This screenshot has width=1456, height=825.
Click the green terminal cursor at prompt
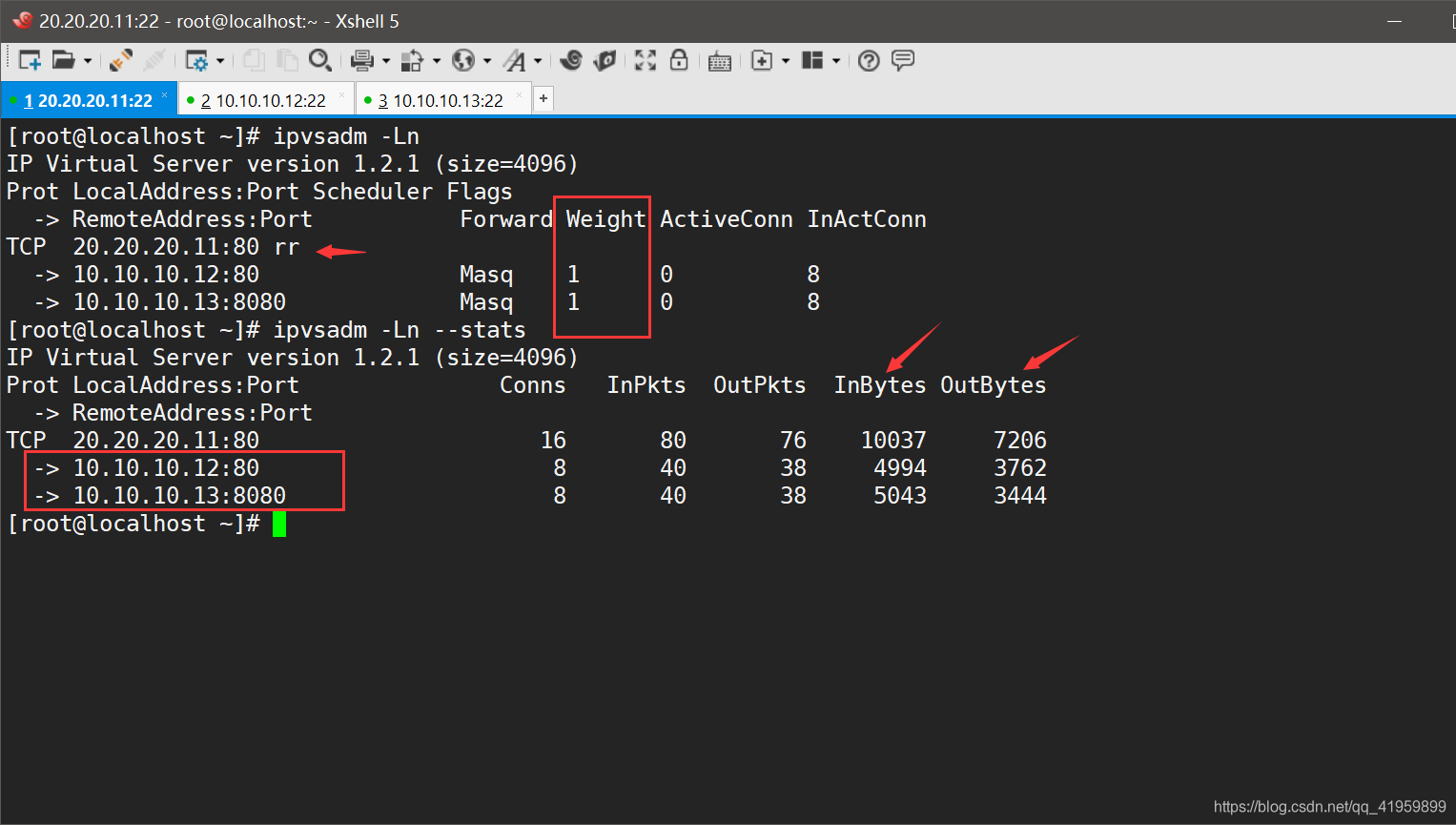[x=279, y=524]
